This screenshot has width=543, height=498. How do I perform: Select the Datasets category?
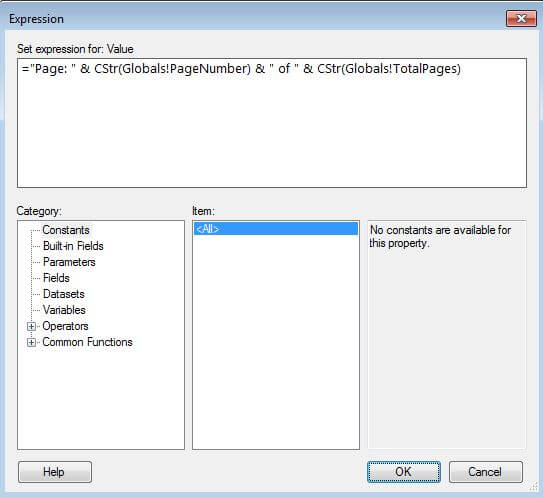pyautogui.click(x=64, y=294)
